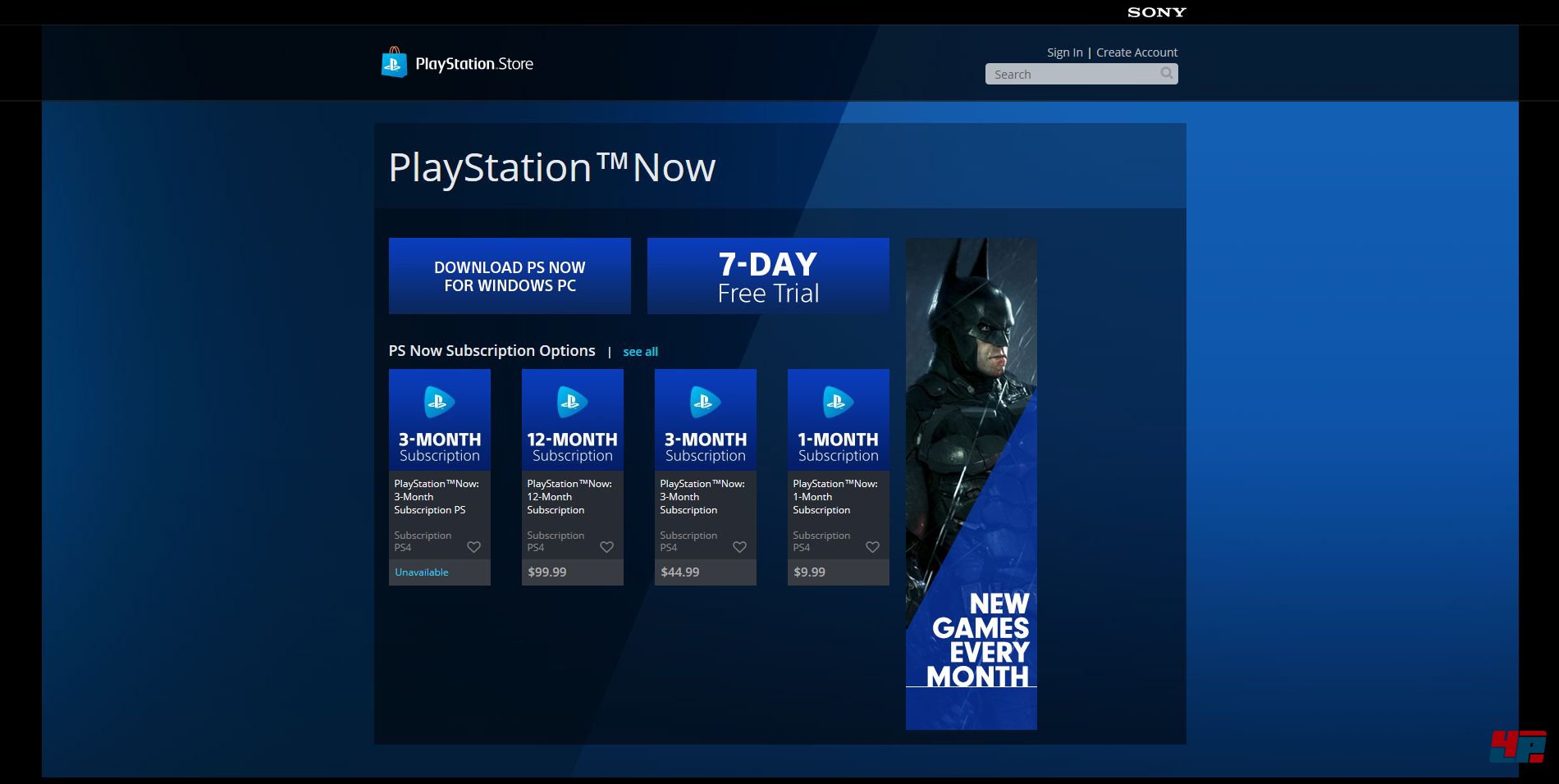Open the Create Account link

click(x=1136, y=52)
